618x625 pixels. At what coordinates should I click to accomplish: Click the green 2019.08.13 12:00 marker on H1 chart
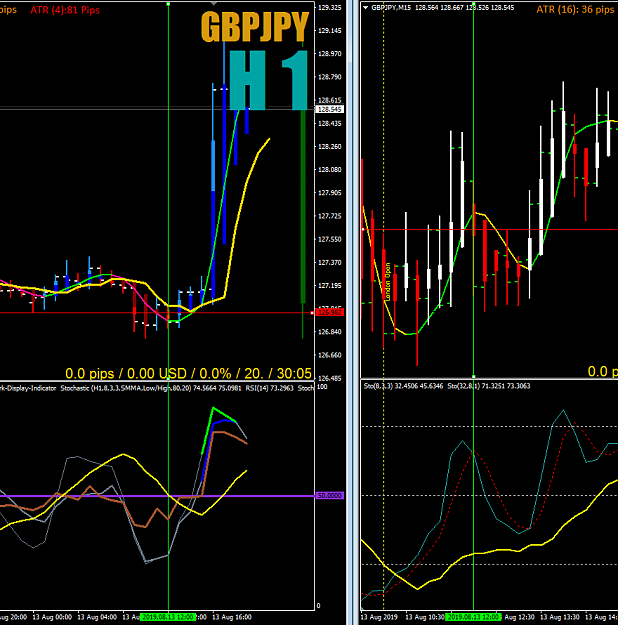pos(168,617)
